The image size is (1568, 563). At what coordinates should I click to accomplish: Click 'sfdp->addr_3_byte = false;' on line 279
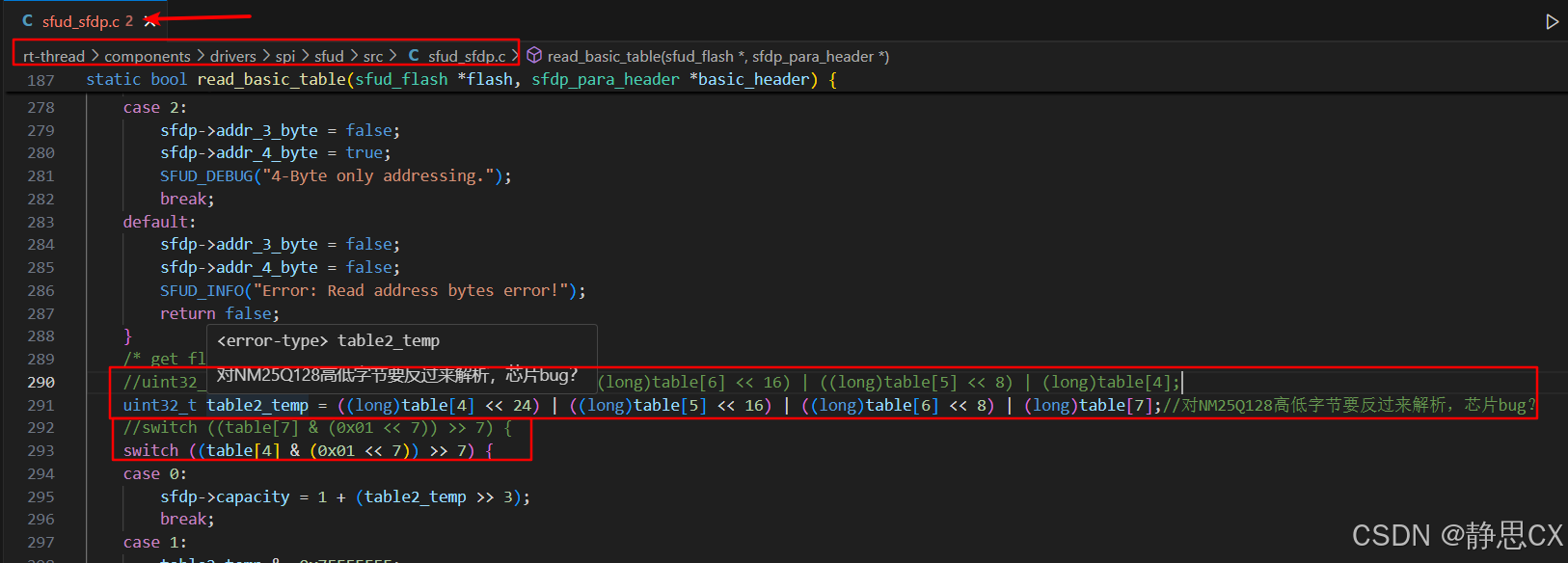(x=281, y=131)
